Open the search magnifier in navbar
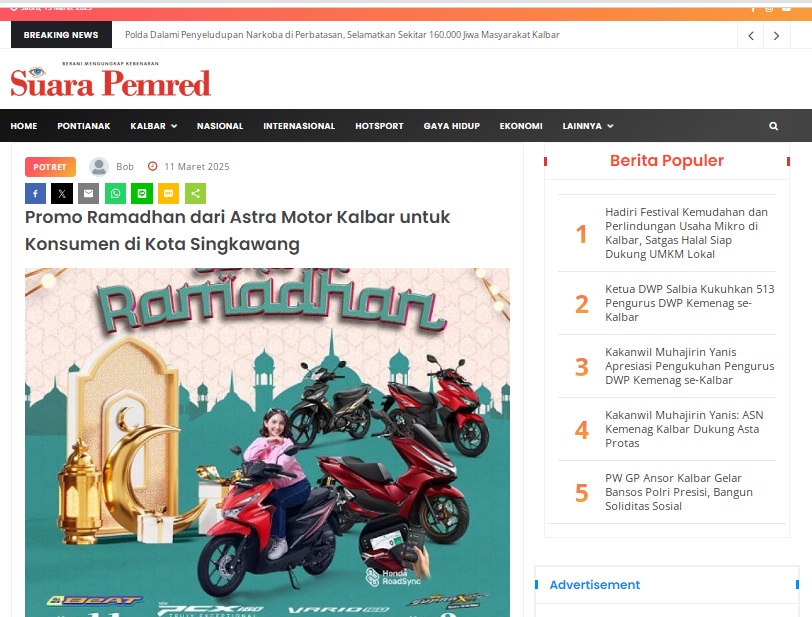812x617 pixels. pos(773,126)
